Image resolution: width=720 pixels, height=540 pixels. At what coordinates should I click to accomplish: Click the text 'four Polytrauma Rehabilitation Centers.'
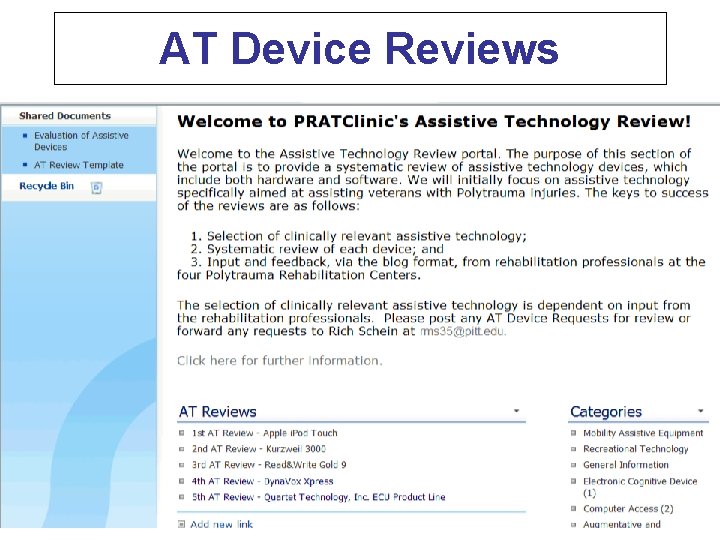tap(299, 275)
